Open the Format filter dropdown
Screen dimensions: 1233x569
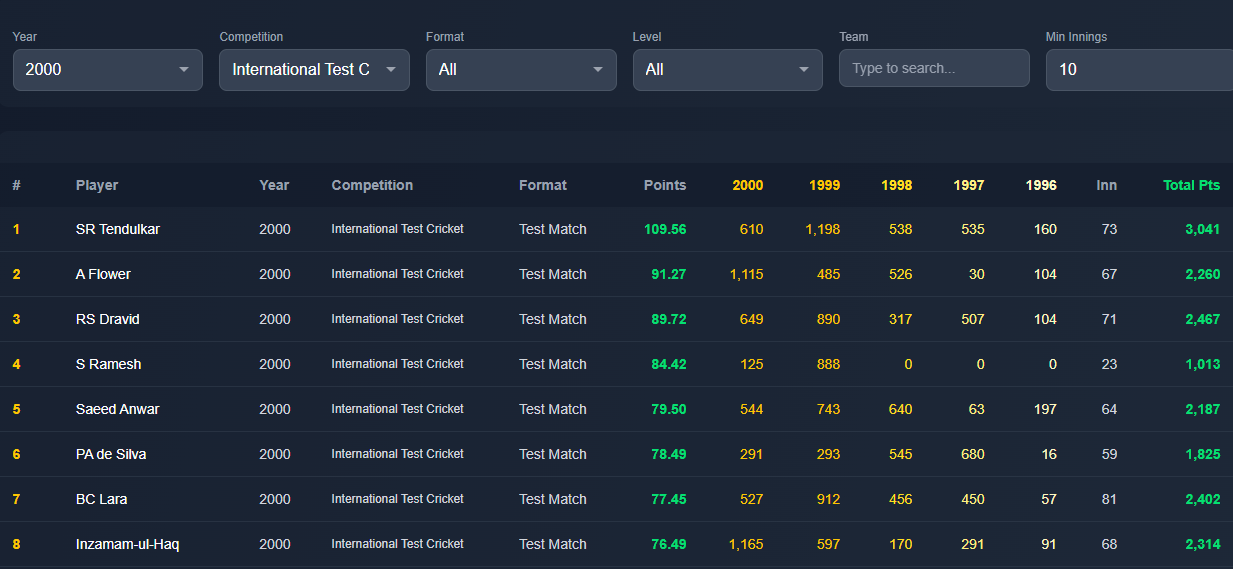pos(520,70)
